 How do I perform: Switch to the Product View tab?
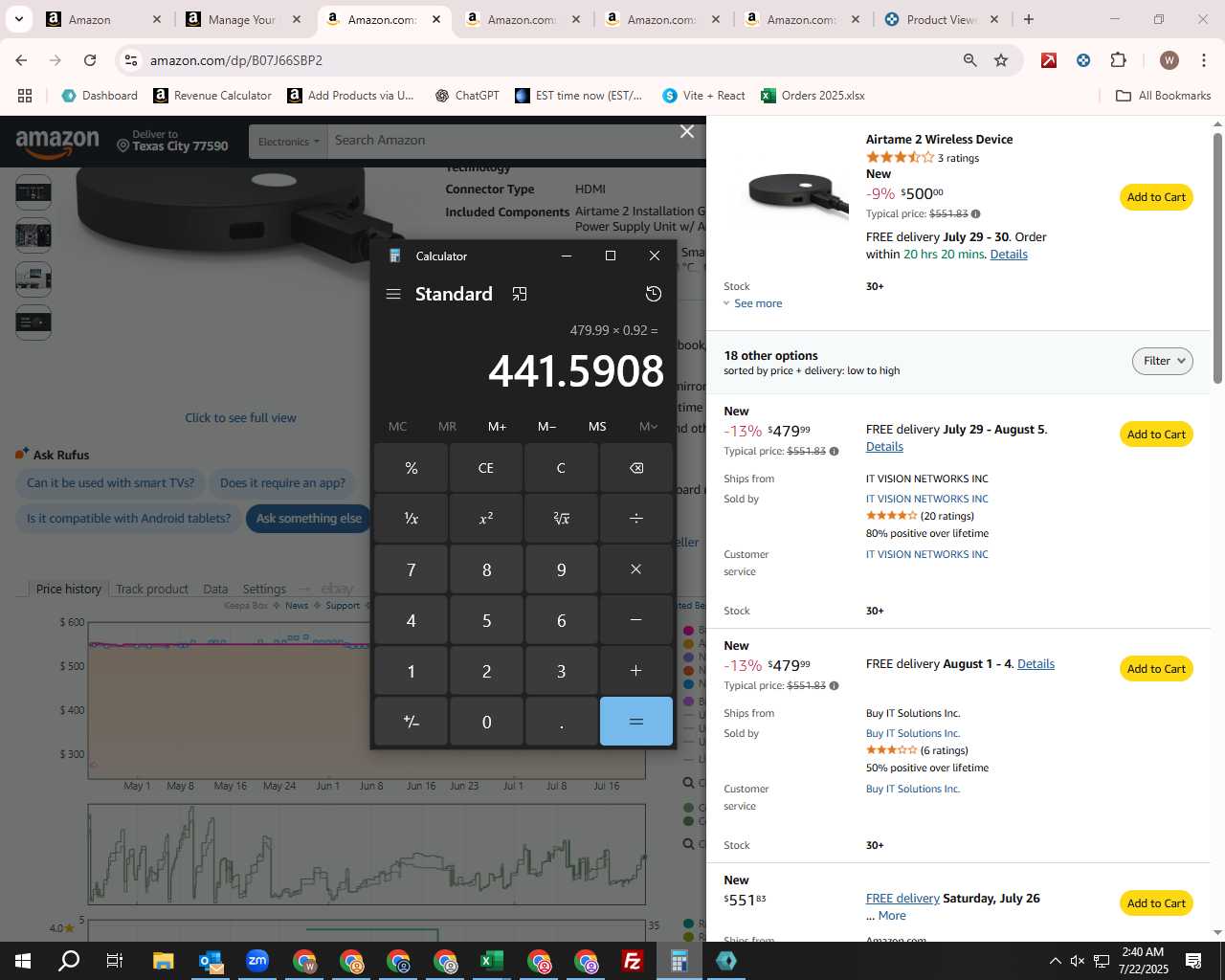[x=942, y=19]
